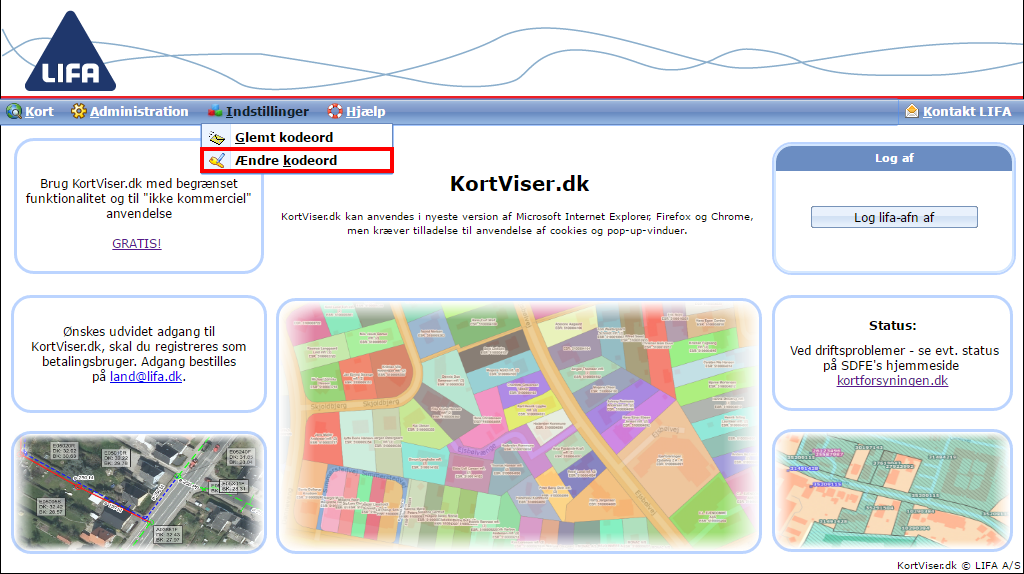
Task: Click the icon beside Glemt kodeord
Action: (217, 137)
